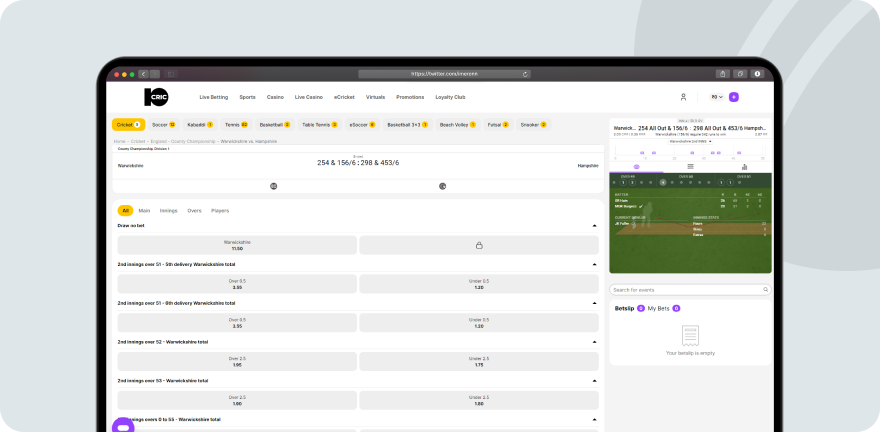This screenshot has height=432, width=880.
Task: Select the Basketball 3×3 chip
Action: click(407, 125)
